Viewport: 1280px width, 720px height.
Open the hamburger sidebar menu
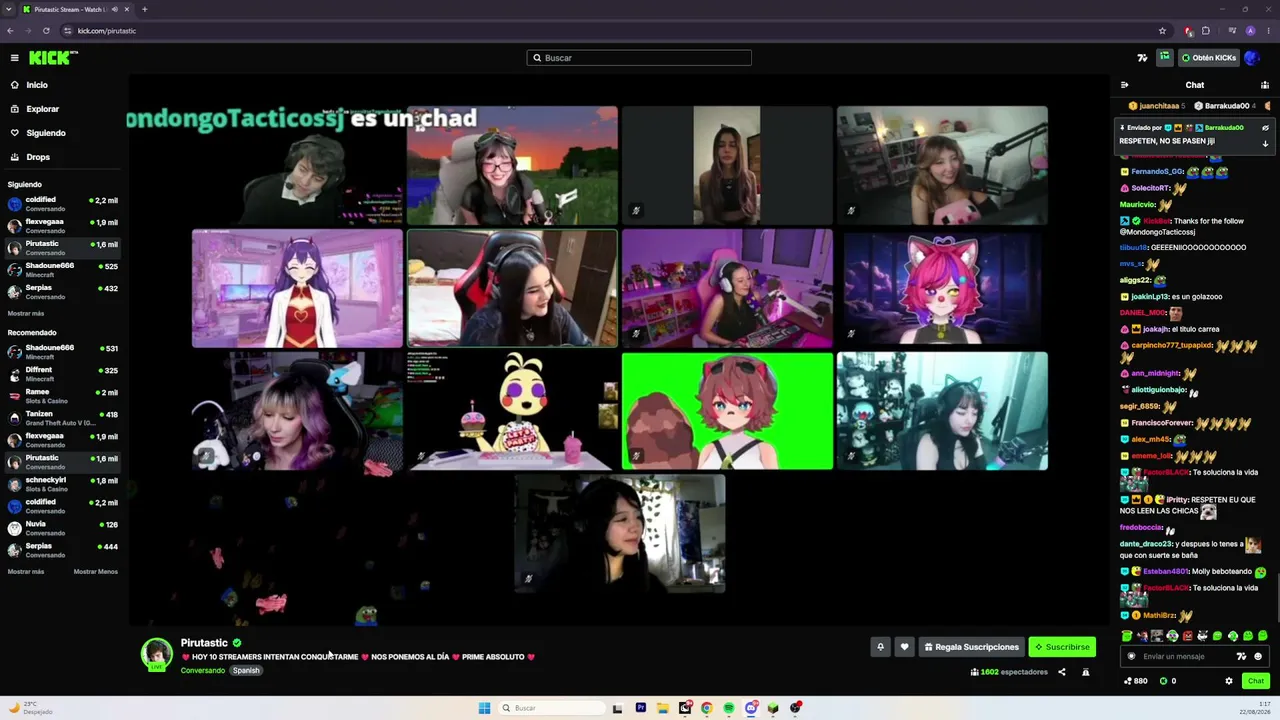pos(14,58)
